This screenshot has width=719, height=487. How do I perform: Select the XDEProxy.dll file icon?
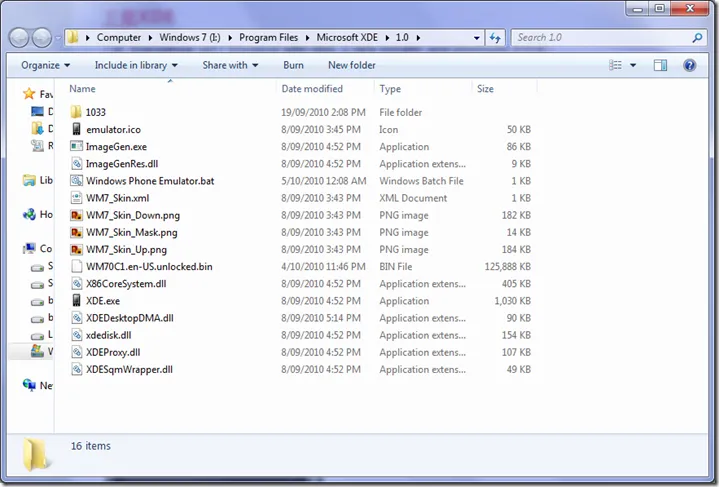click(76, 352)
